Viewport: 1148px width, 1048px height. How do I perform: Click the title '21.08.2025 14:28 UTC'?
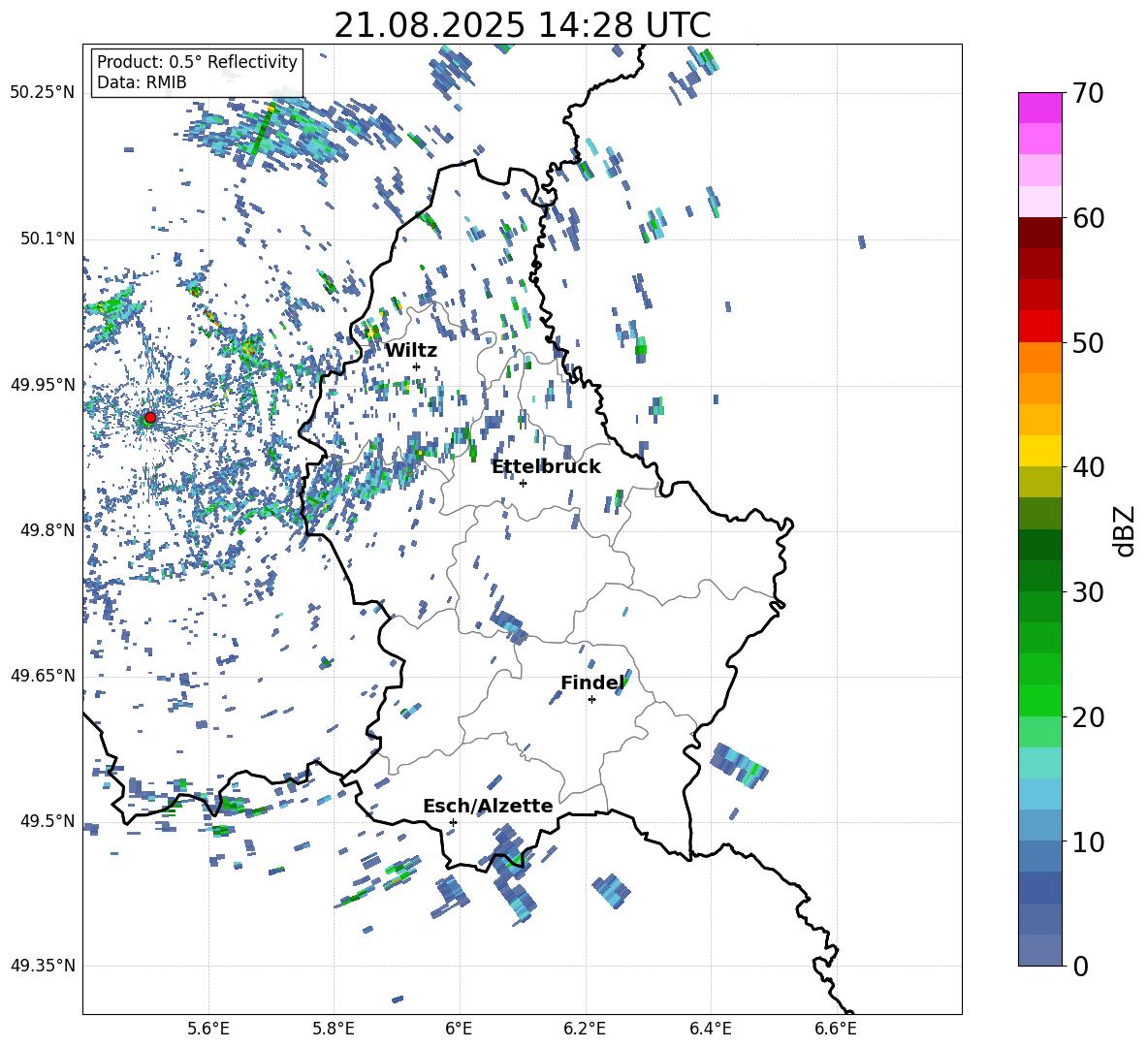[x=522, y=25]
